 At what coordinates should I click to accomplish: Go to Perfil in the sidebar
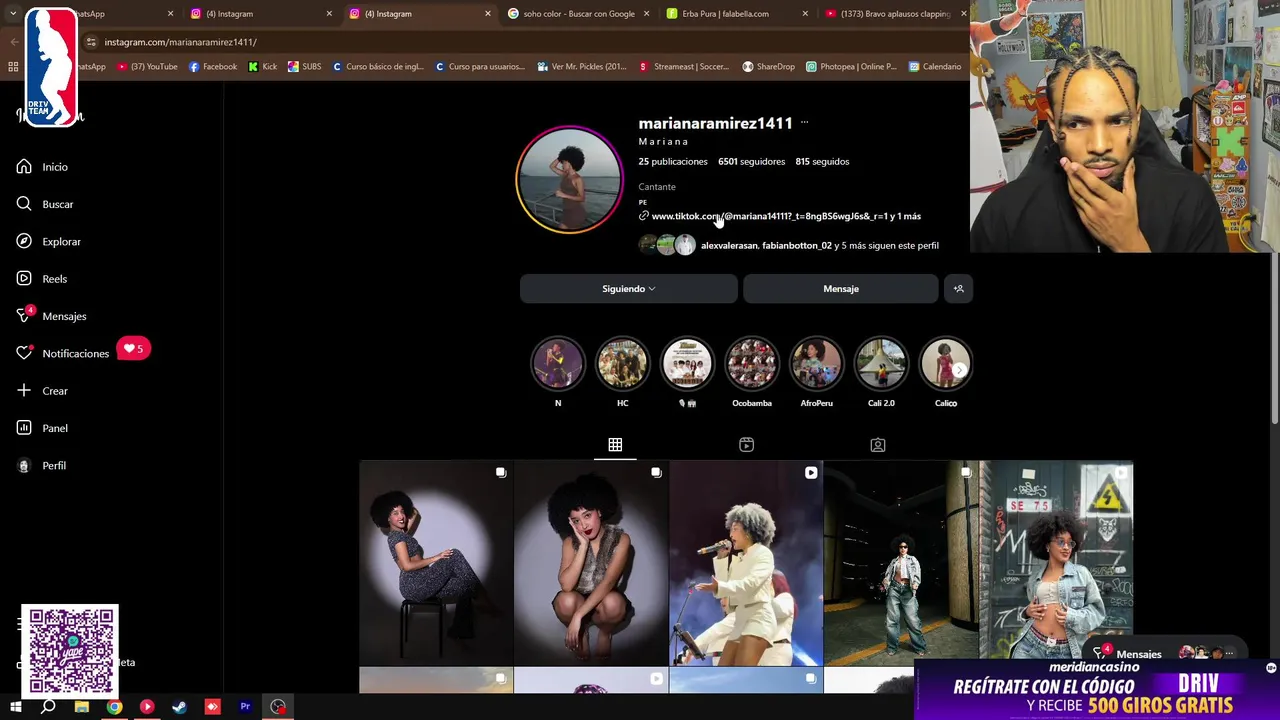tap(41, 466)
